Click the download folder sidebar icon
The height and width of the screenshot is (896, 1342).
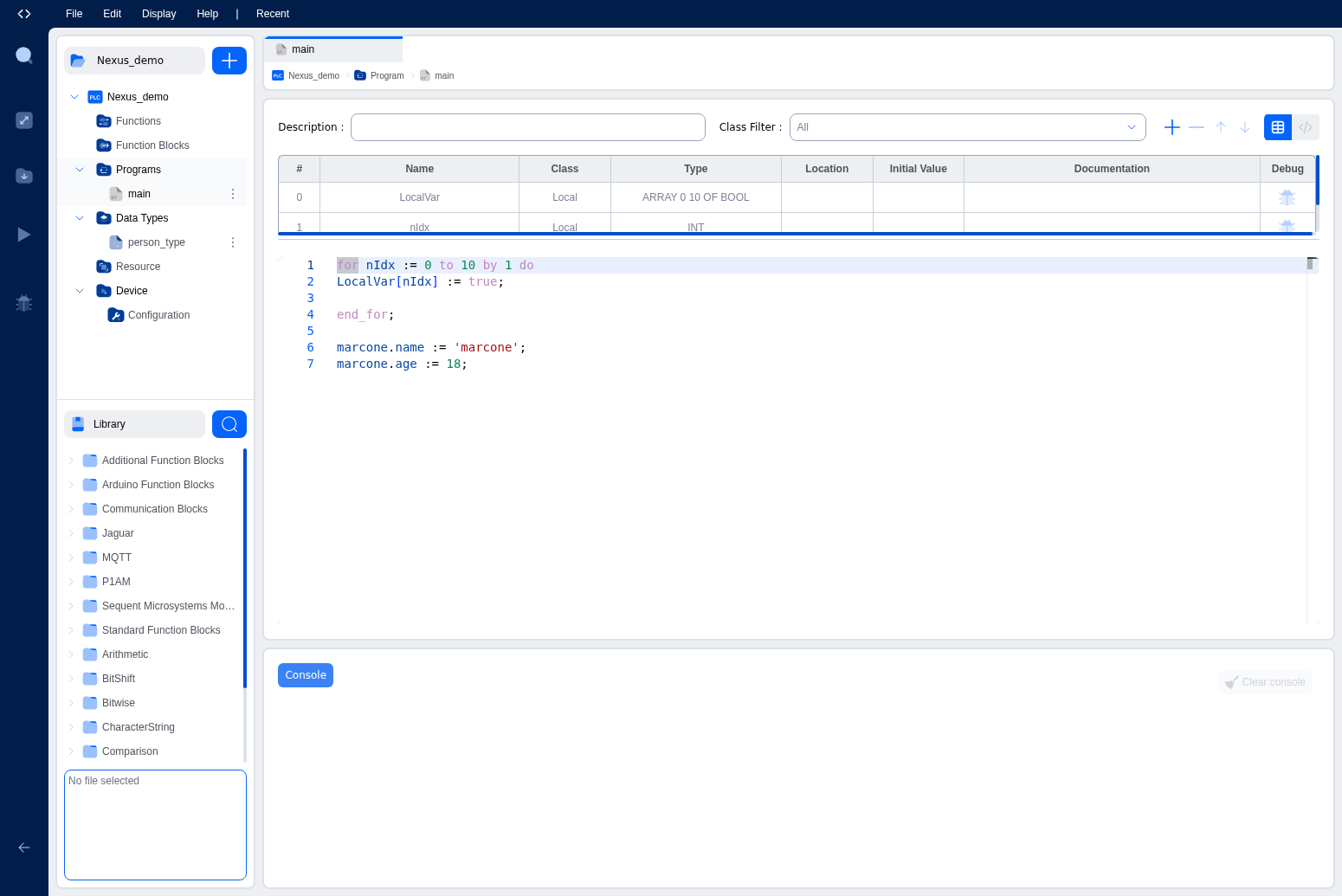click(24, 176)
